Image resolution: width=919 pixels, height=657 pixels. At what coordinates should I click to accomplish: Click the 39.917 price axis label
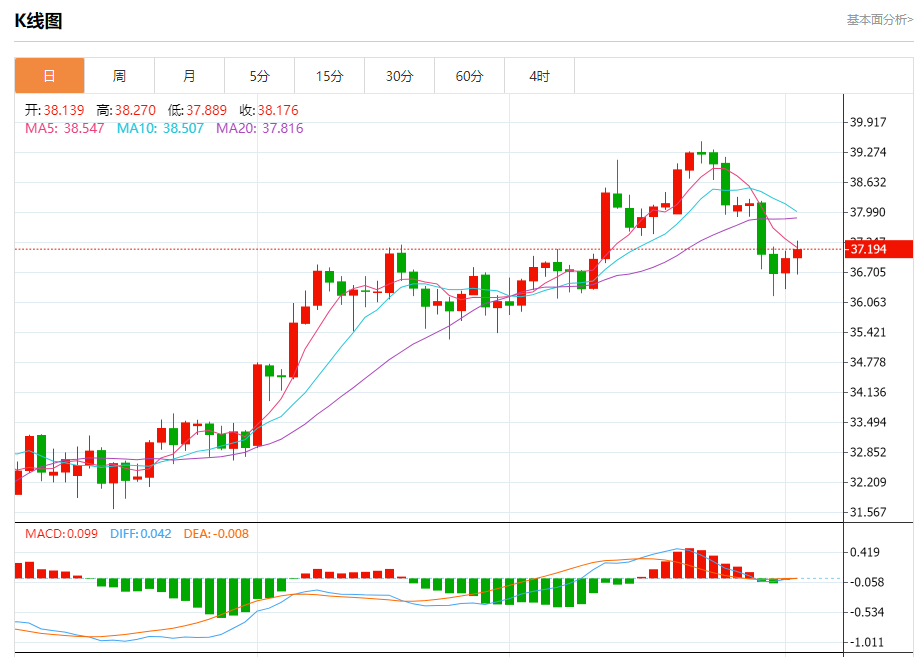(x=868, y=122)
